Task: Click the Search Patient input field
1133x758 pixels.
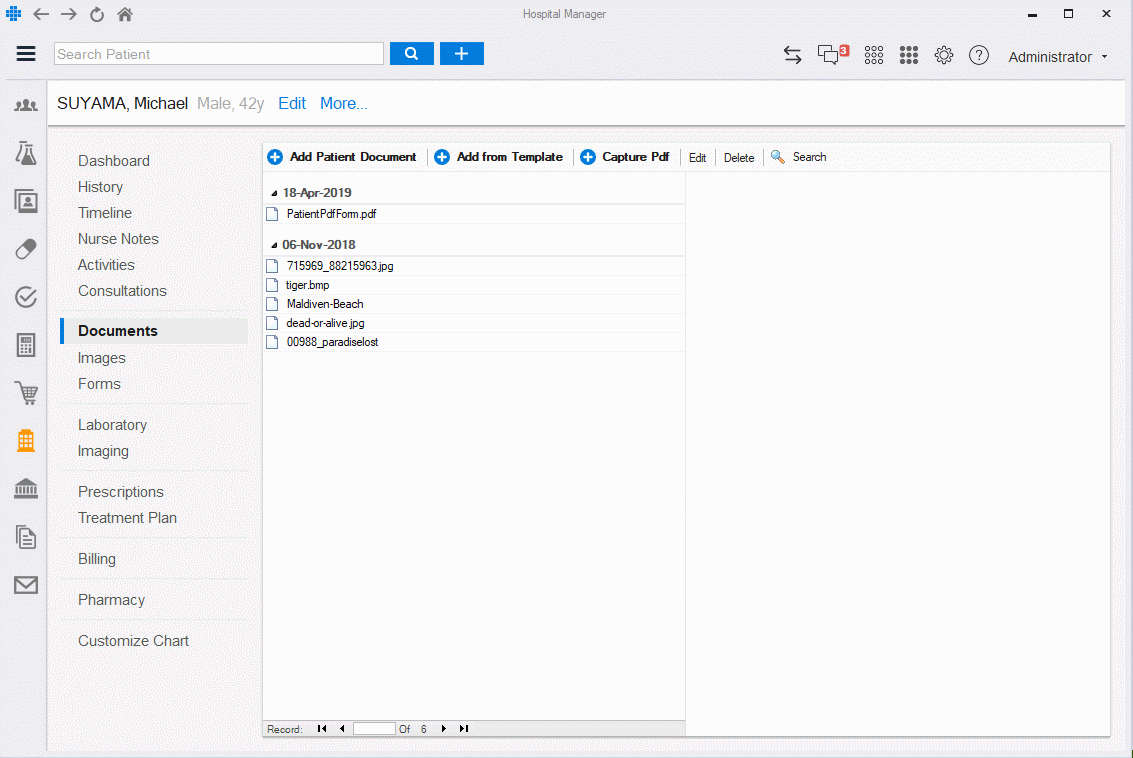Action: coord(219,54)
